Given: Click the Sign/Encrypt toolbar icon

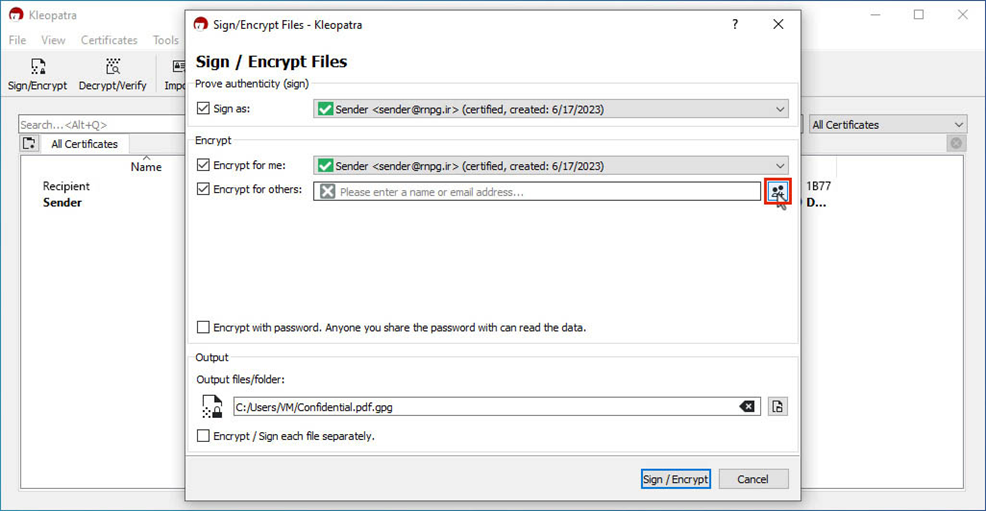Looking at the screenshot, I should point(38,75).
